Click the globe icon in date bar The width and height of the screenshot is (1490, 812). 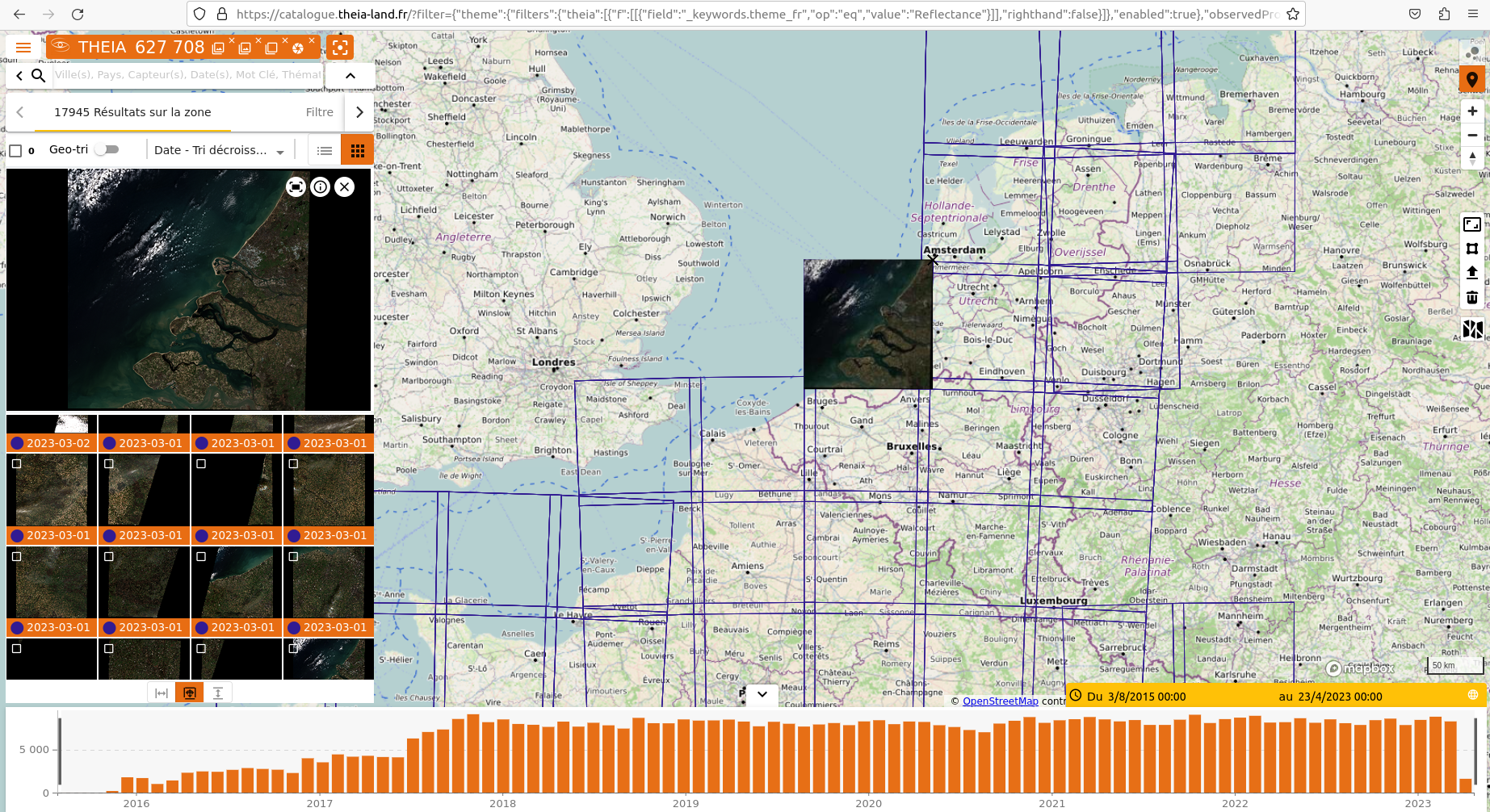[x=1472, y=695]
